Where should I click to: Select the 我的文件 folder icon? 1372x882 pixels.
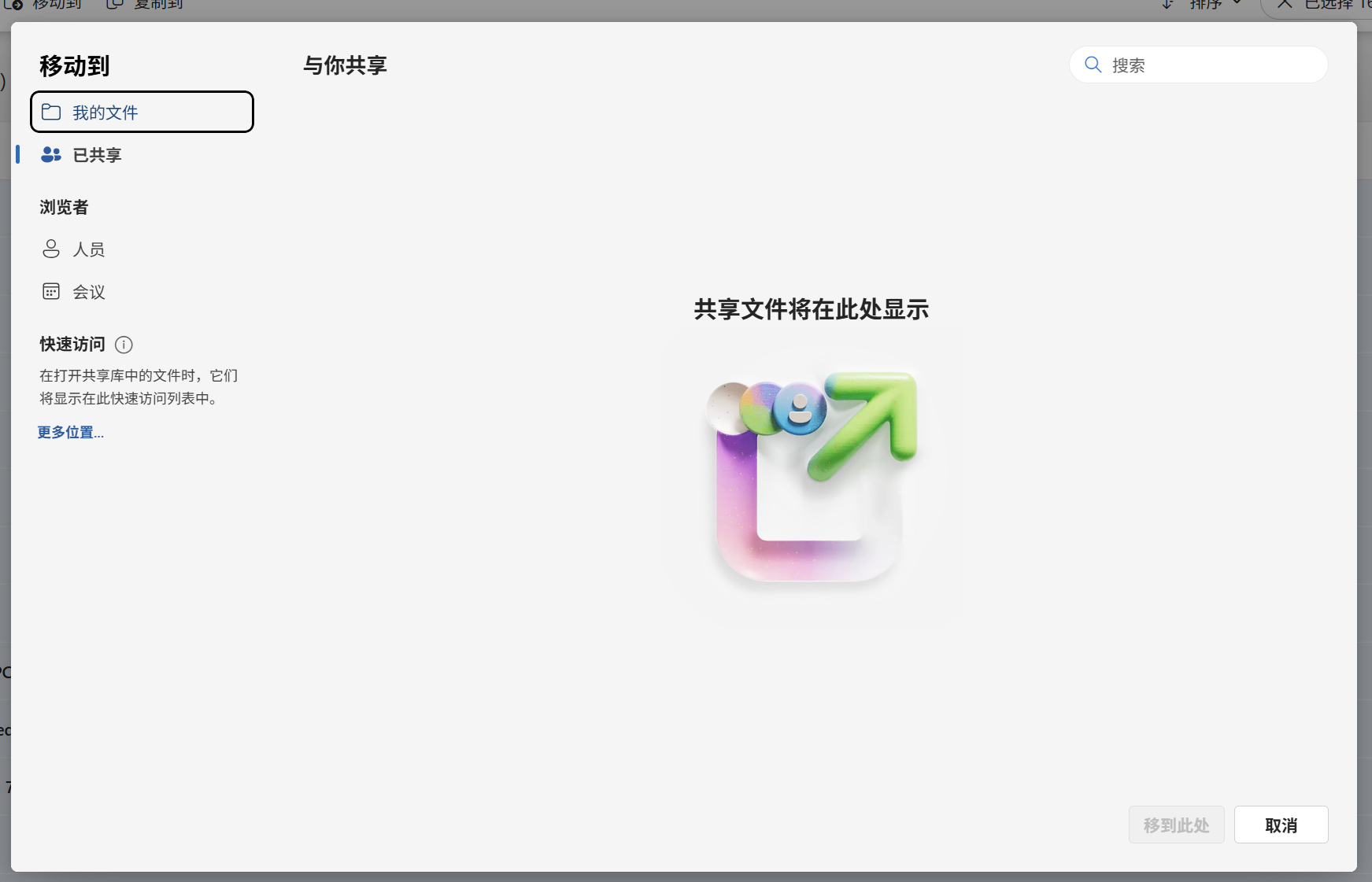coord(51,112)
